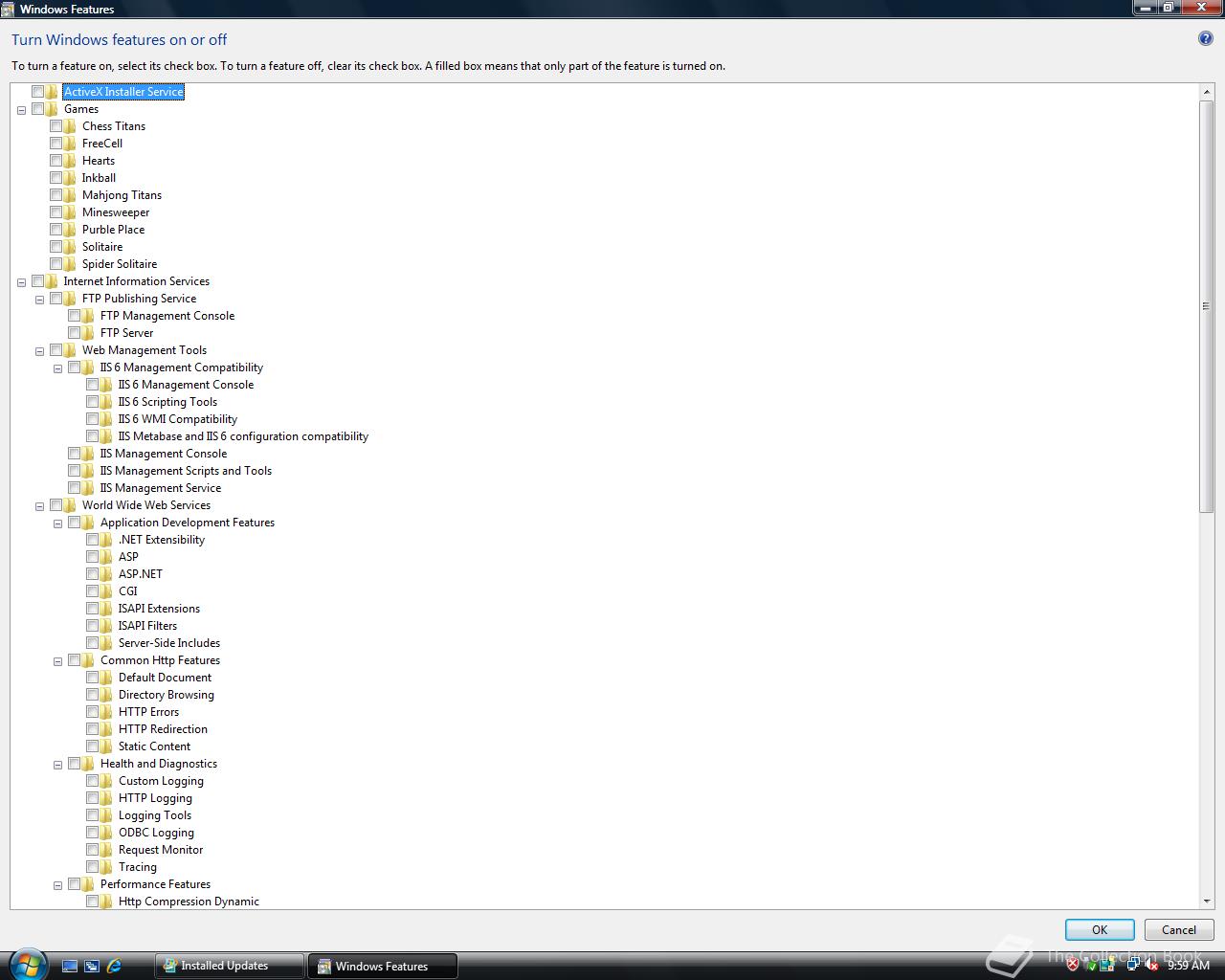The image size is (1225, 980).
Task: Select the Custom Logging label
Action: [x=161, y=781]
